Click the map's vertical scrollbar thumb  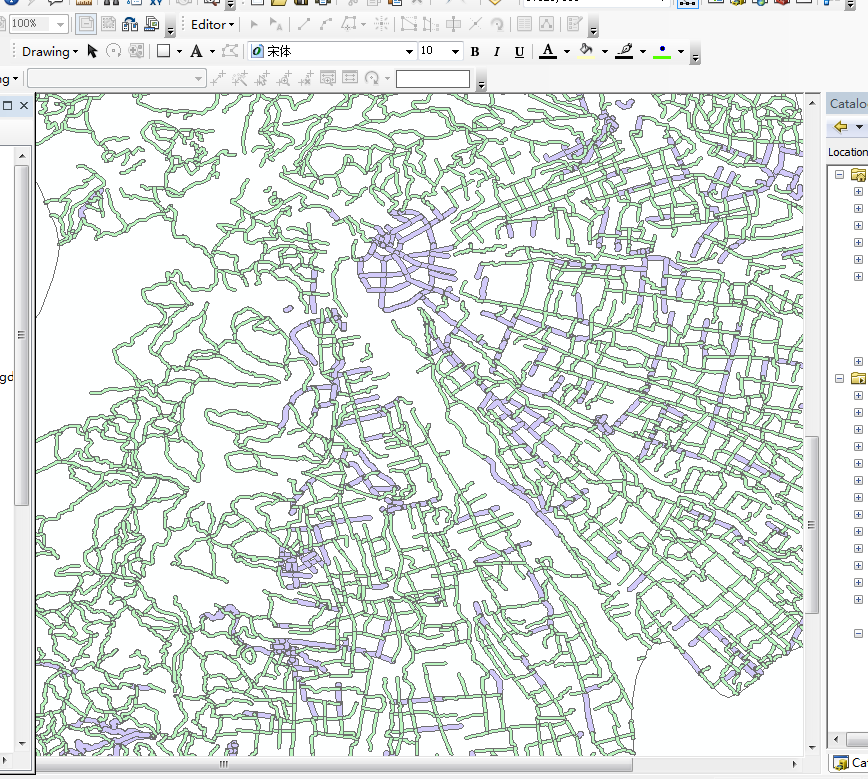tap(813, 525)
